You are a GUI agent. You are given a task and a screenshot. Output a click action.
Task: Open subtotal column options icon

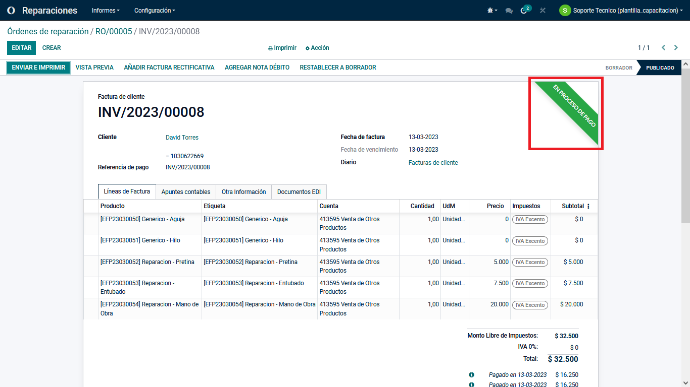pyautogui.click(x=588, y=206)
